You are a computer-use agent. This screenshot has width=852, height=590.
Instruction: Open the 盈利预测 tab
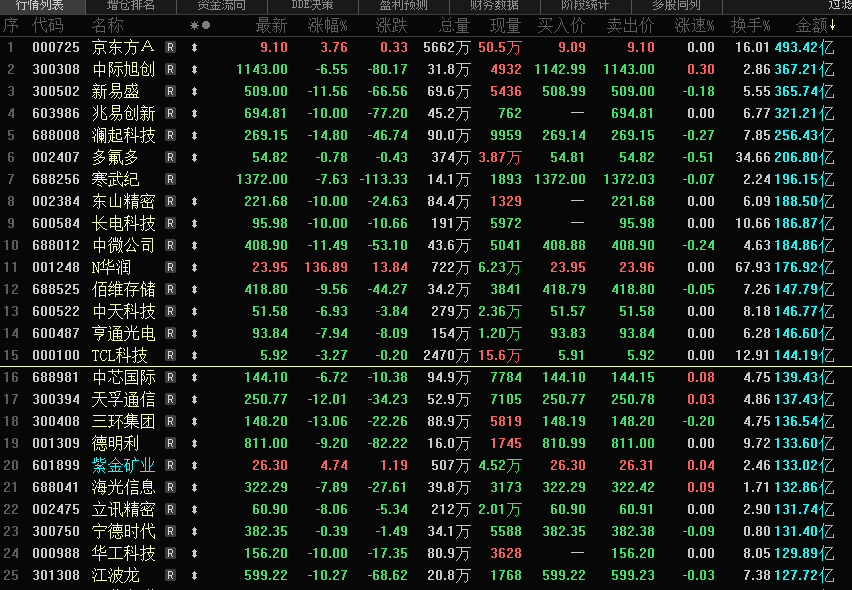[x=403, y=5]
